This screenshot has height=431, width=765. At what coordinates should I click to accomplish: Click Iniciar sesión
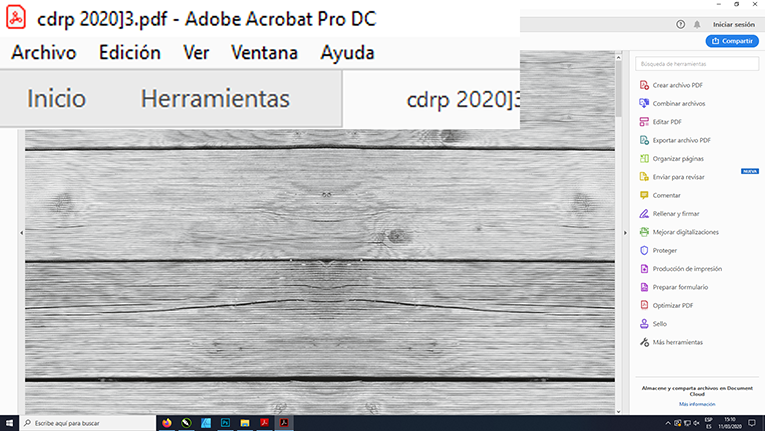[x=733, y=24]
